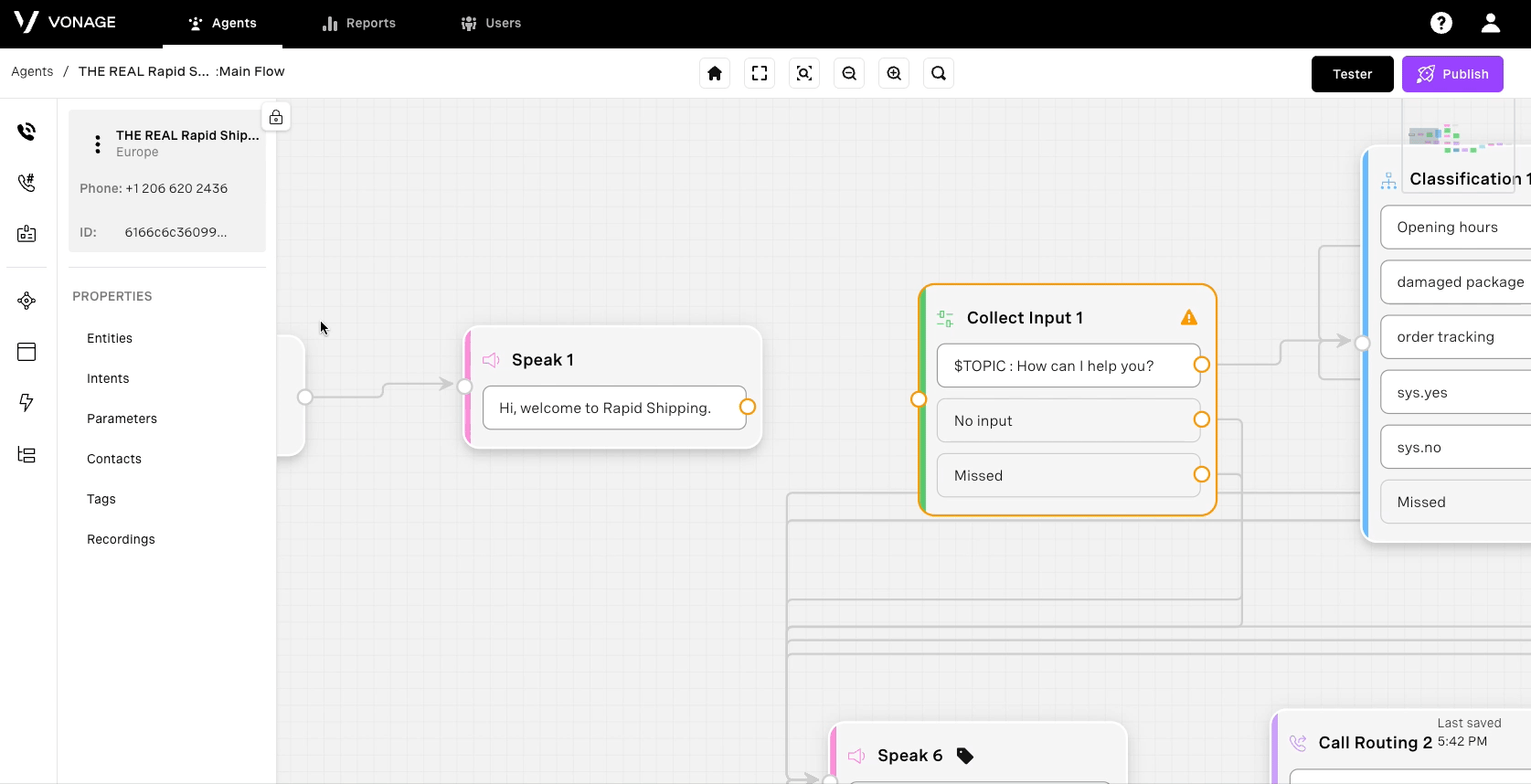Click the No input output port
This screenshot has width=1531, height=784.
[x=1202, y=419]
